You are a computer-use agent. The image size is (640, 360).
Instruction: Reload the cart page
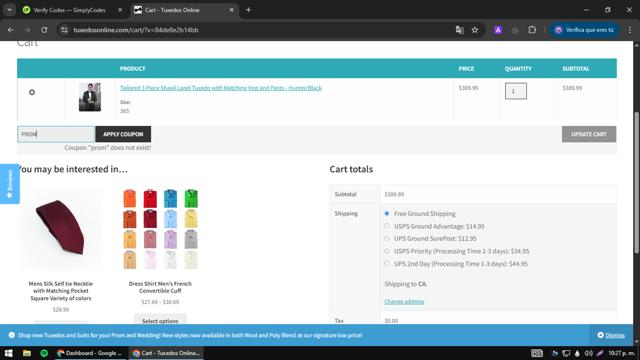click(x=44, y=30)
